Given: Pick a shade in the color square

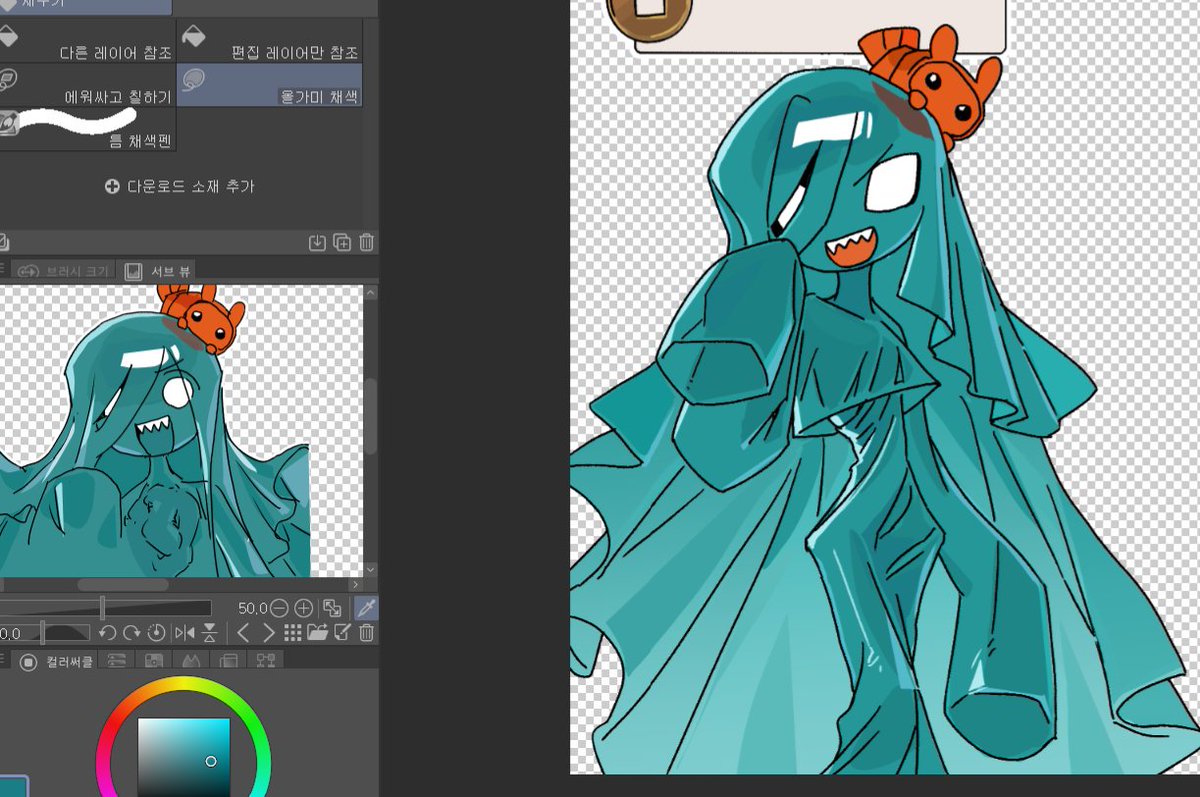Looking at the screenshot, I should [184, 757].
